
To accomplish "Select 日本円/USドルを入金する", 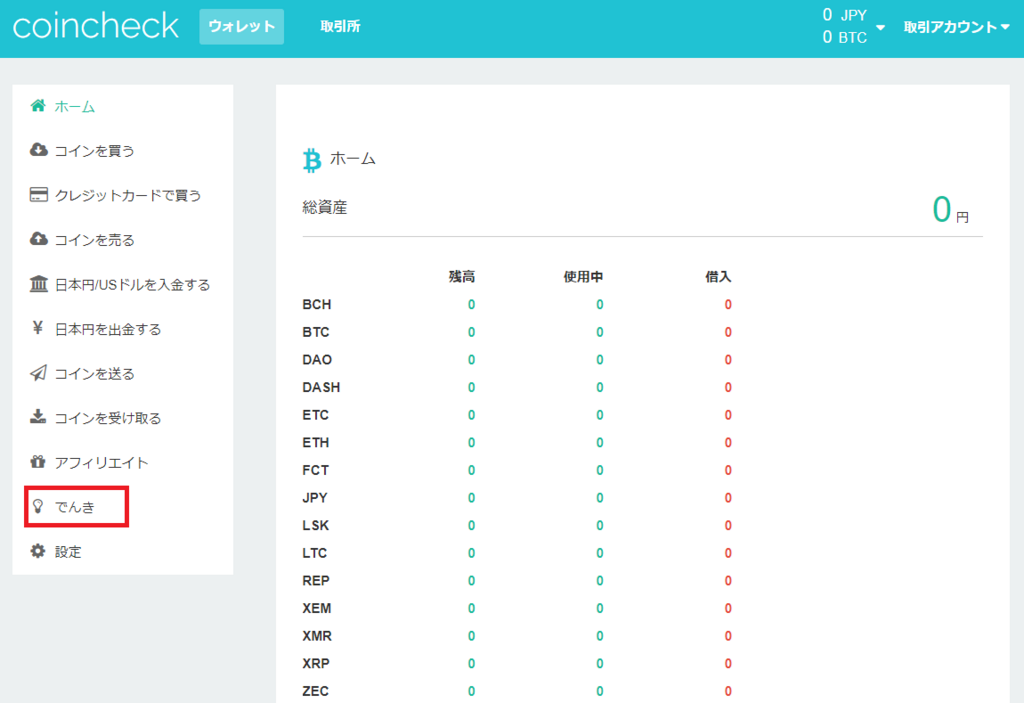I will (132, 284).
